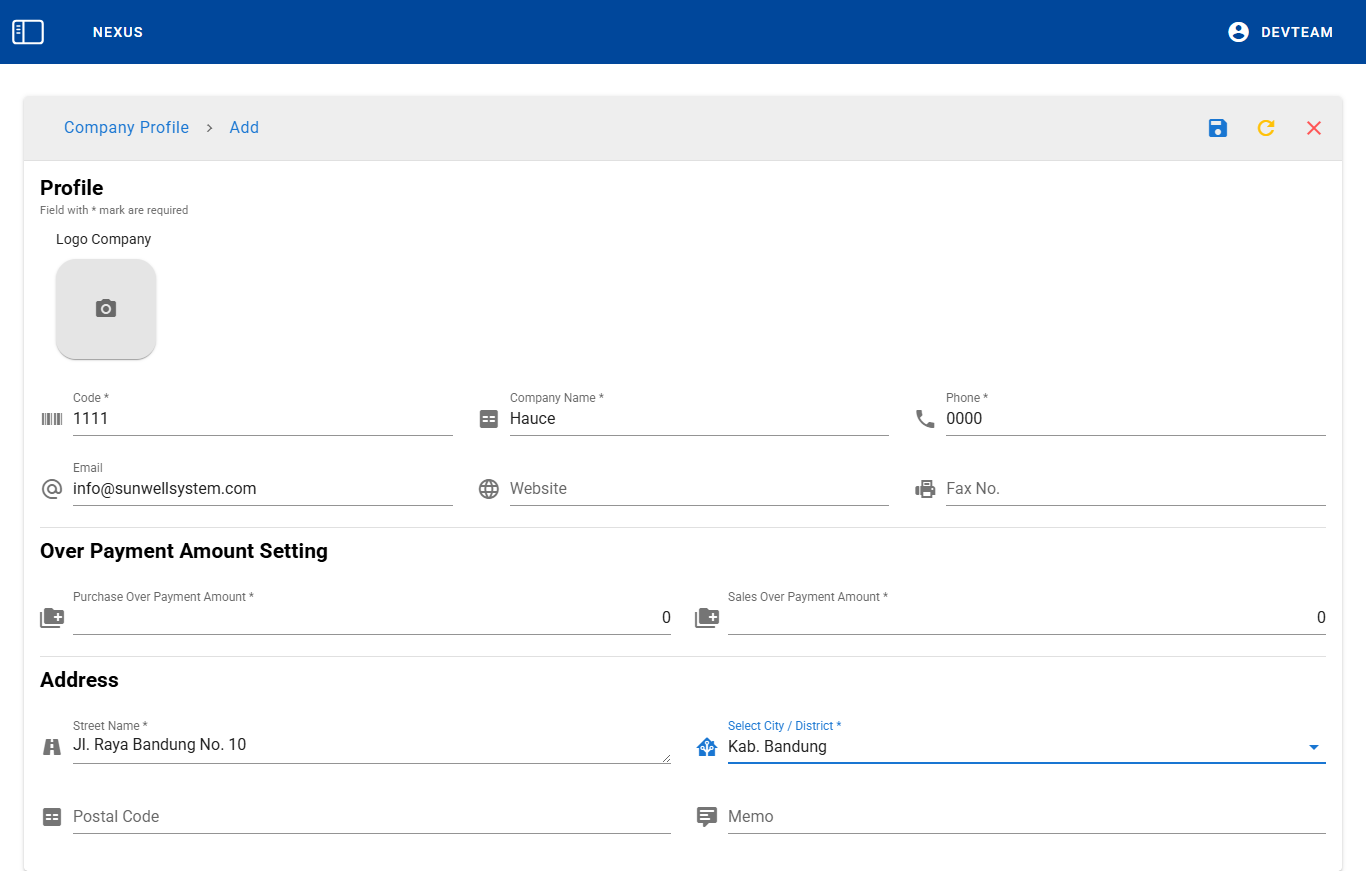Edit the Email field
The width and height of the screenshot is (1366, 871).
click(262, 489)
